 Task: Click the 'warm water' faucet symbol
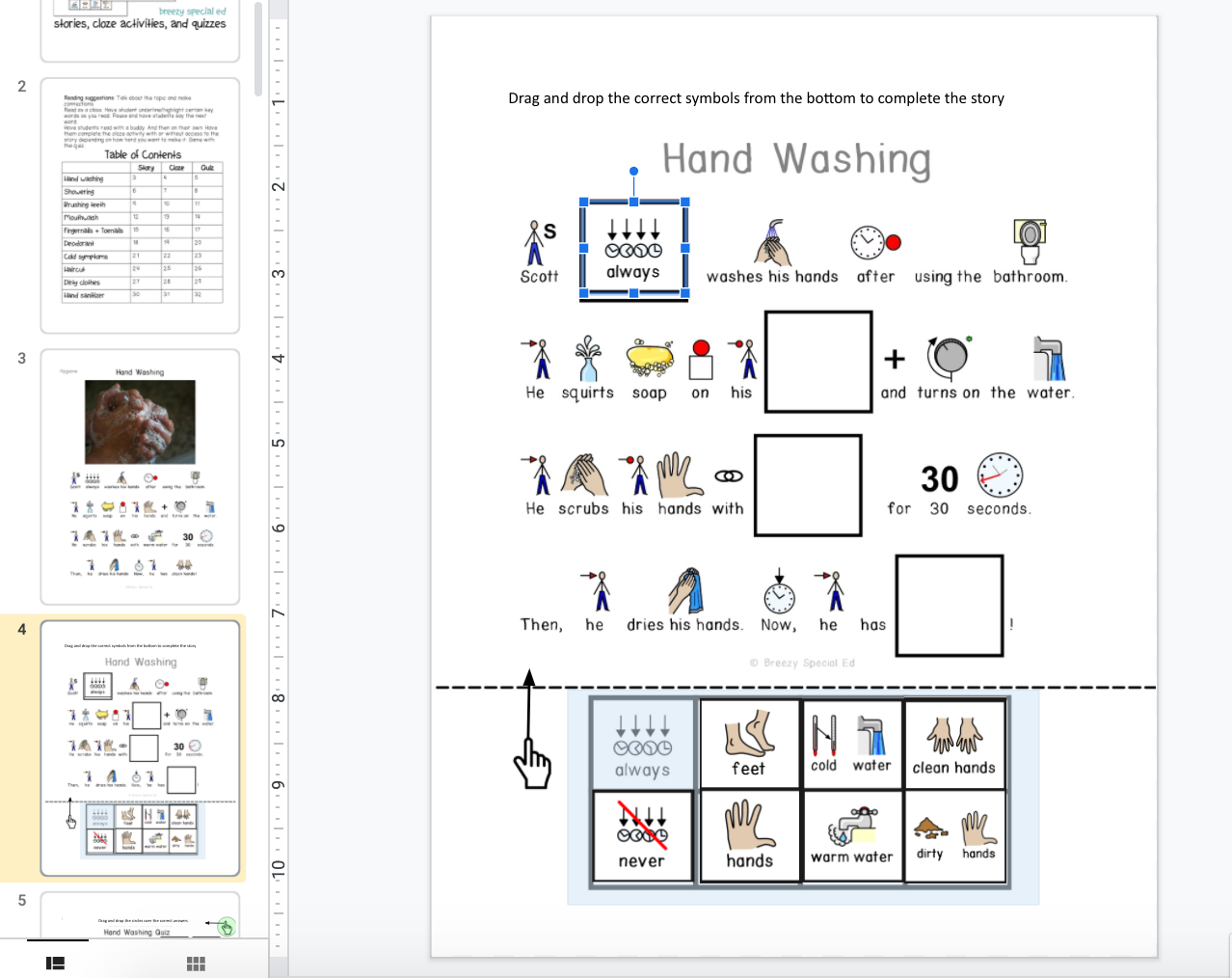point(852,835)
